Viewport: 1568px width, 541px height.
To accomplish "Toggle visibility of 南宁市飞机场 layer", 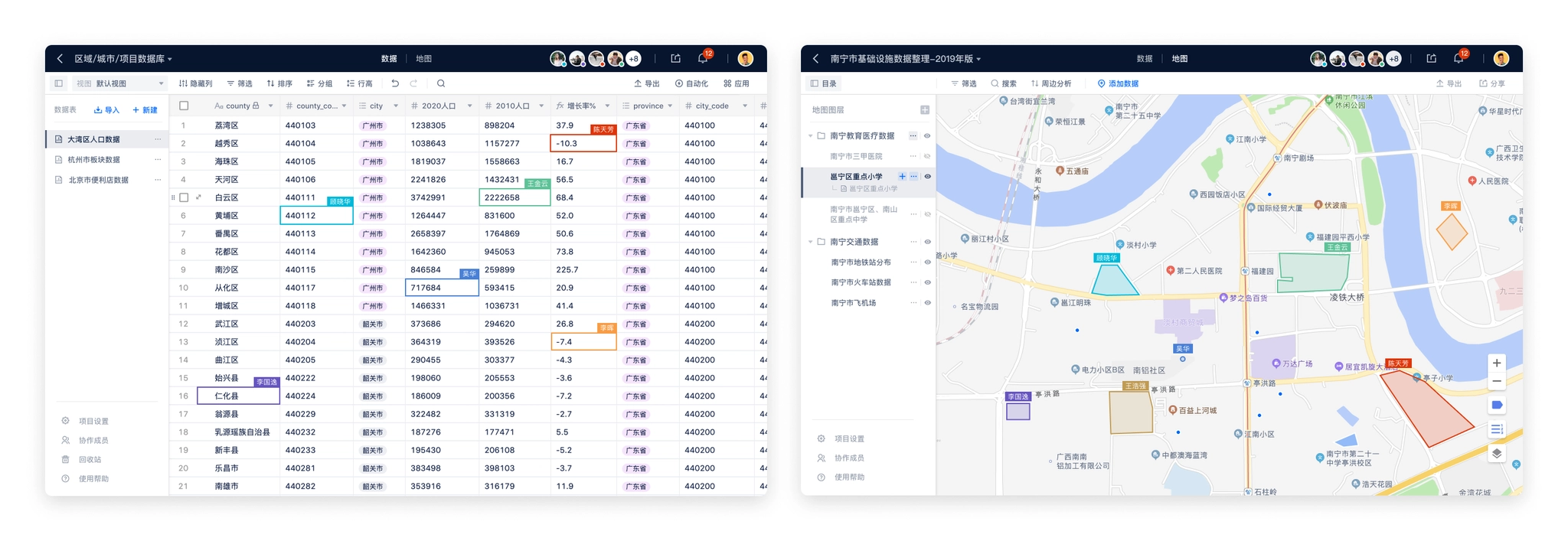I will 927,303.
